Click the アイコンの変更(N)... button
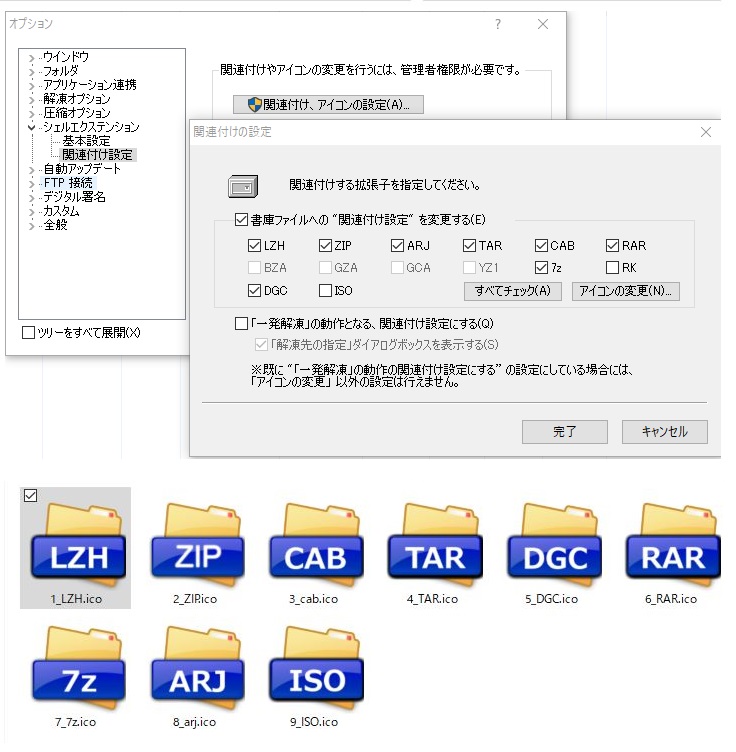The image size is (736, 752). click(626, 291)
